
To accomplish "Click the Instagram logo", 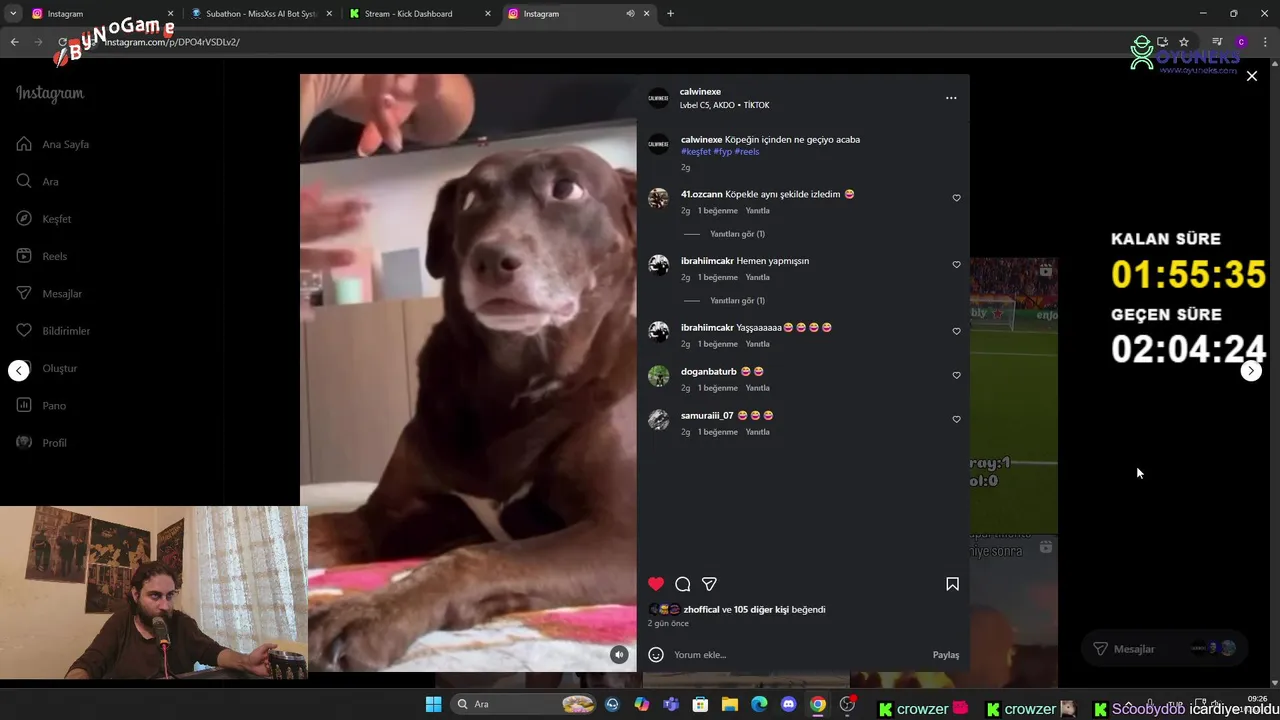I will pos(50,94).
